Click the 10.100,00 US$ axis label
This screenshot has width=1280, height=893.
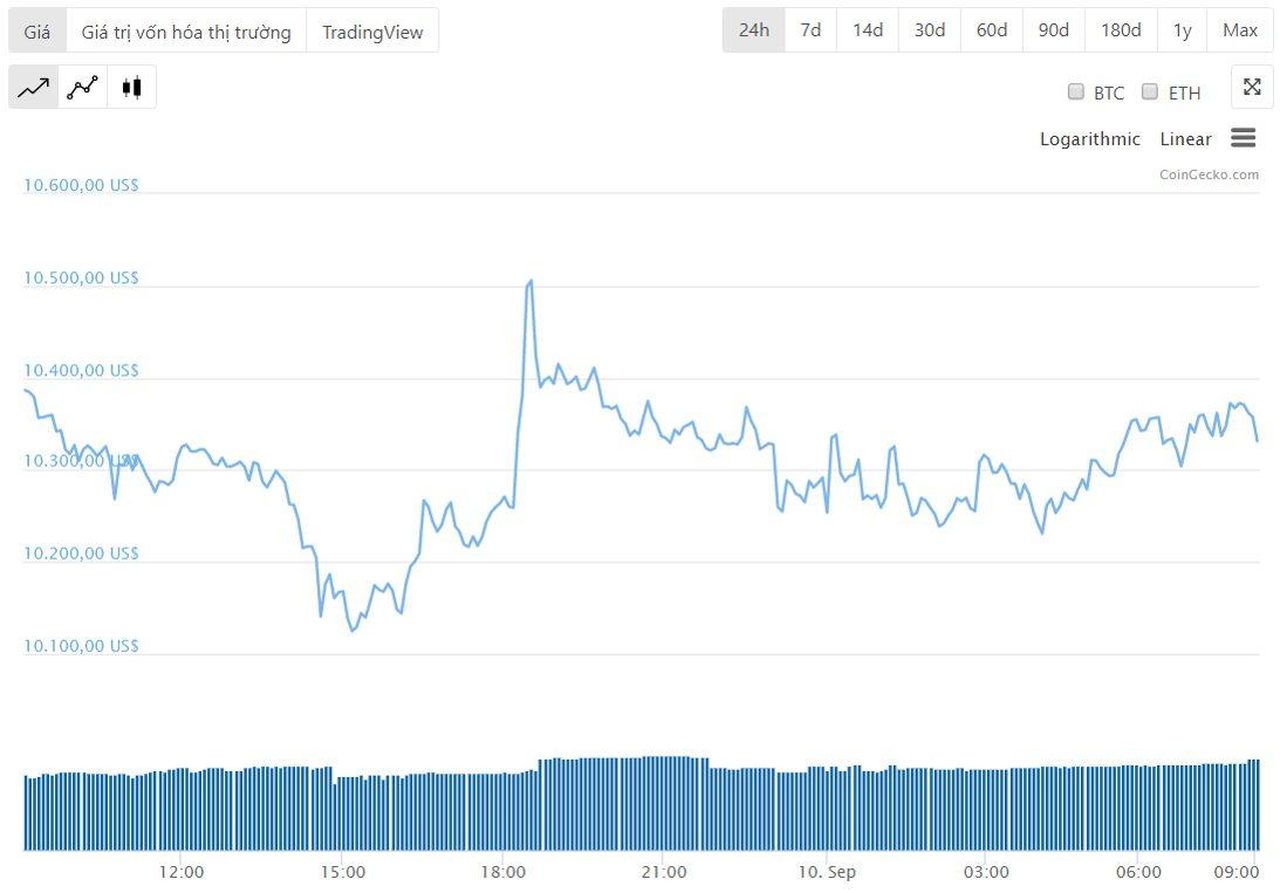click(81, 646)
